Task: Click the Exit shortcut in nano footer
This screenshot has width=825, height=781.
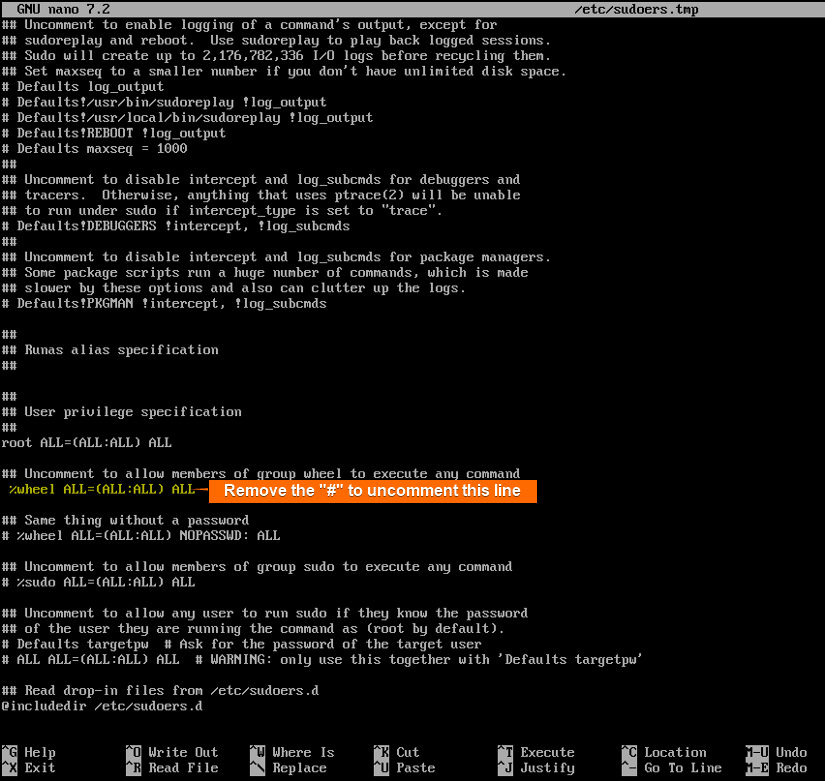Action: [28, 767]
